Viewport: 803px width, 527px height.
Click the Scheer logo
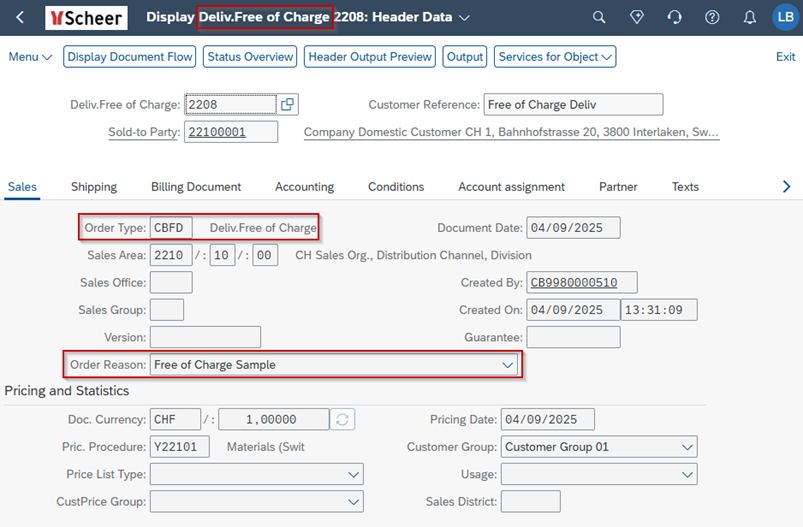pos(86,18)
